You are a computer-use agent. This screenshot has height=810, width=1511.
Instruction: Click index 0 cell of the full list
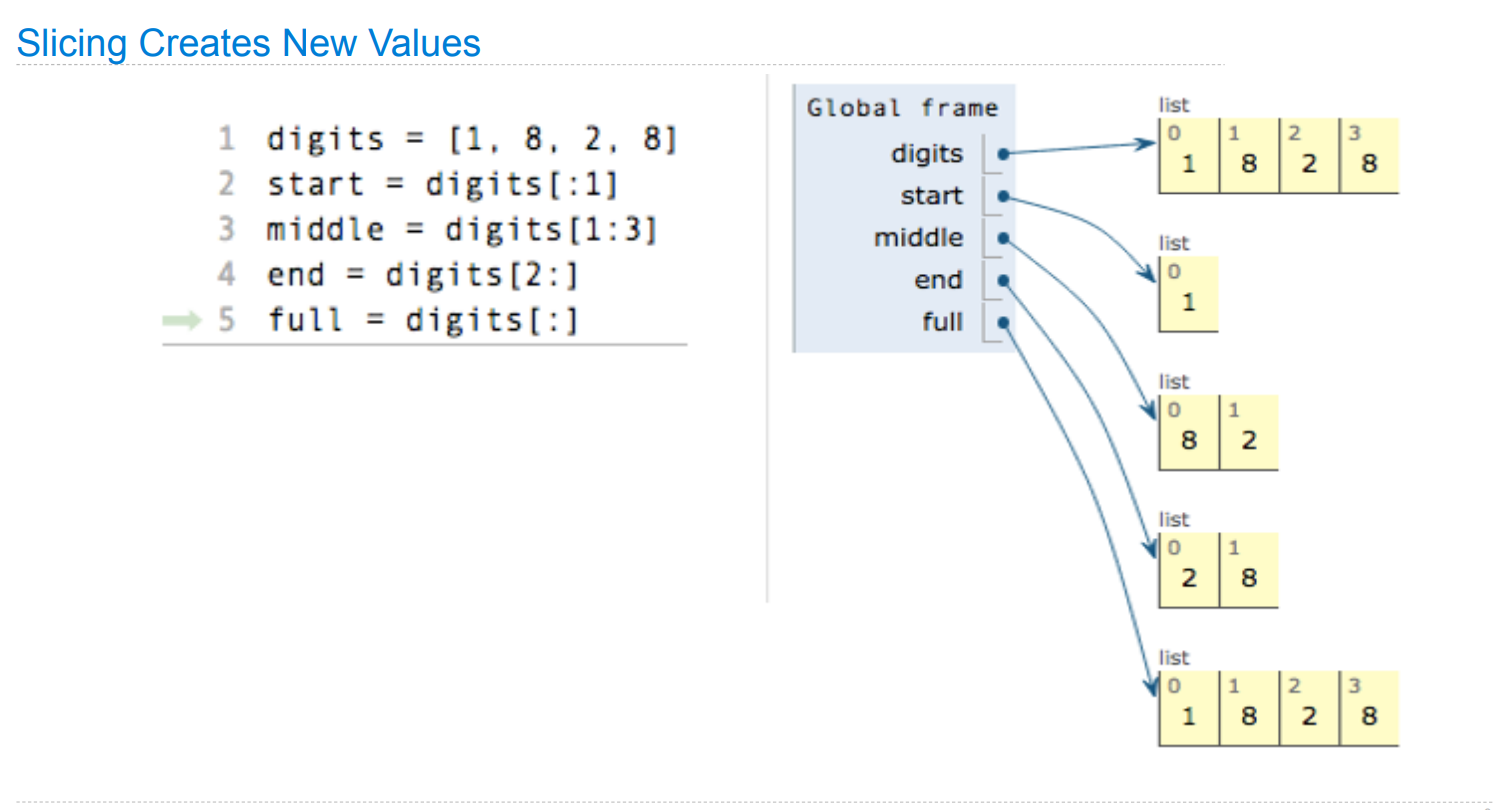coord(1189,708)
